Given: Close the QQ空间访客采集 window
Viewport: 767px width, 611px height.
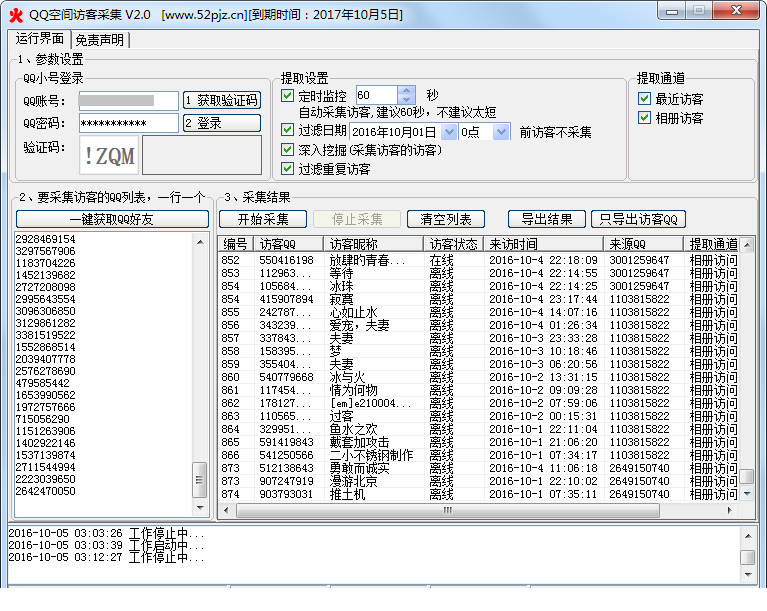Looking at the screenshot, I should (736, 11).
